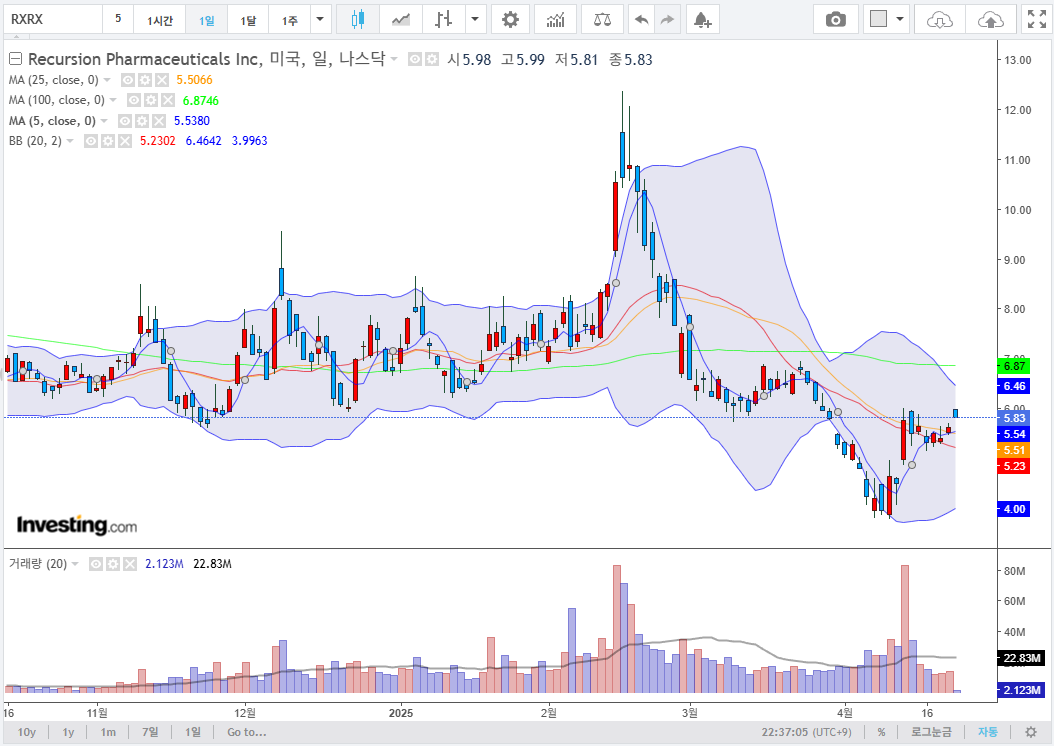This screenshot has width=1054, height=746.
Task: Open compare symbols scales icon
Action: pos(602,19)
